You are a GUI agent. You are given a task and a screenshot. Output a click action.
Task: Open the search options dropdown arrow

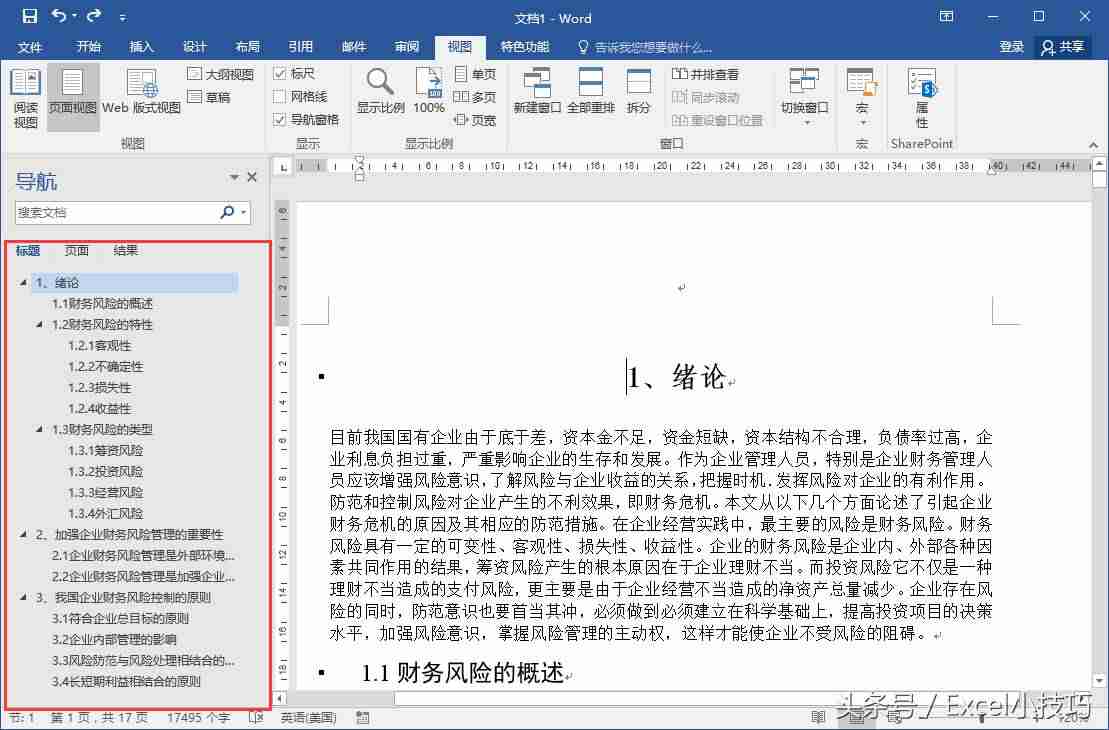(x=244, y=212)
